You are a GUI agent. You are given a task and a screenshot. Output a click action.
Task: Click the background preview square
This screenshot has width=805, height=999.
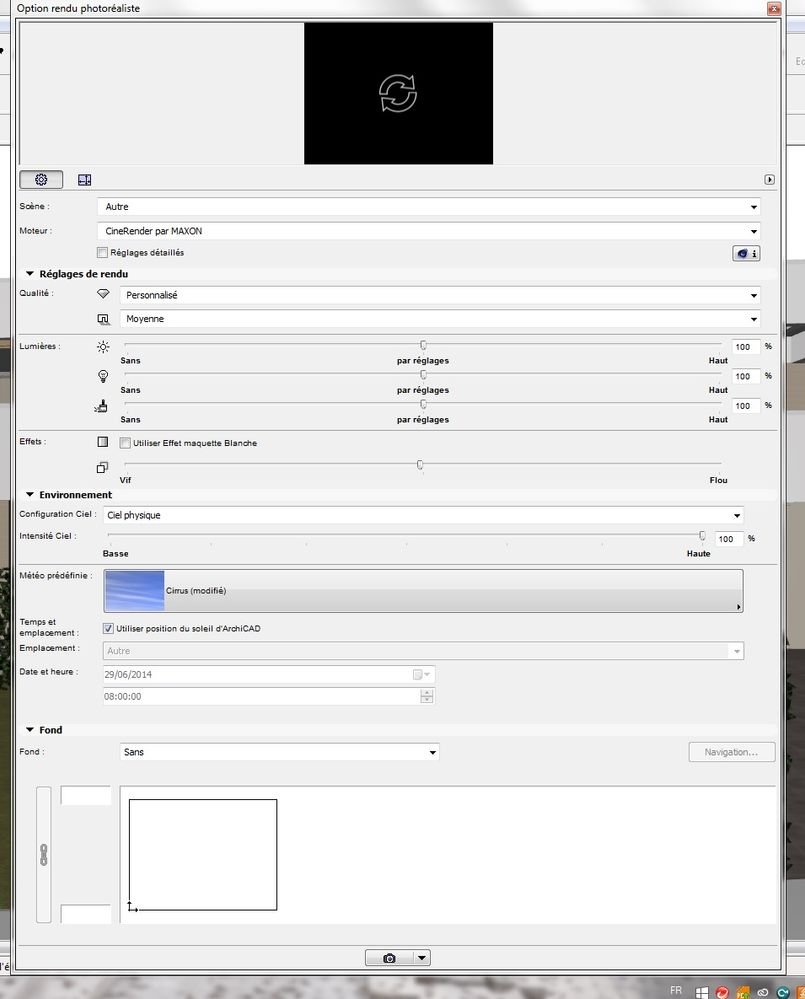[203, 854]
